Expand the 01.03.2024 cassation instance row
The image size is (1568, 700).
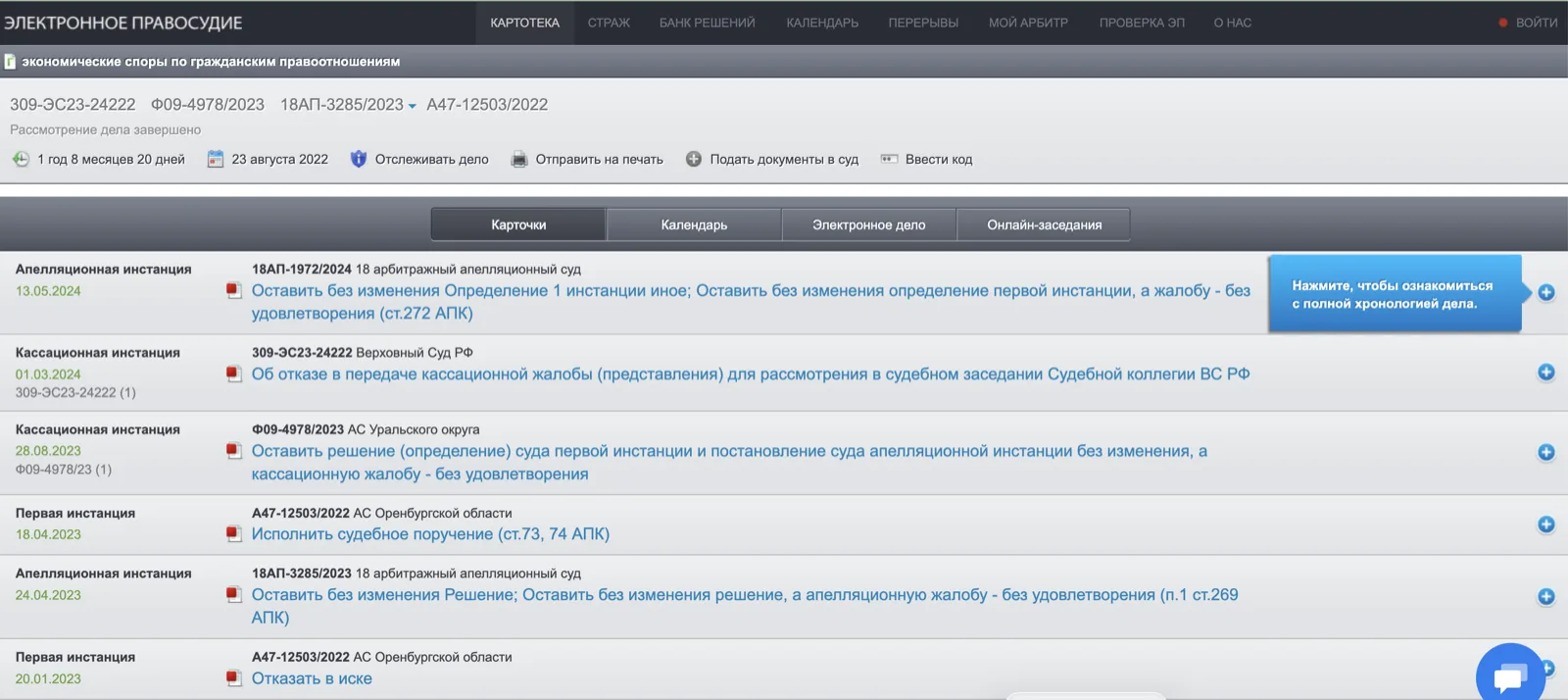(1545, 373)
